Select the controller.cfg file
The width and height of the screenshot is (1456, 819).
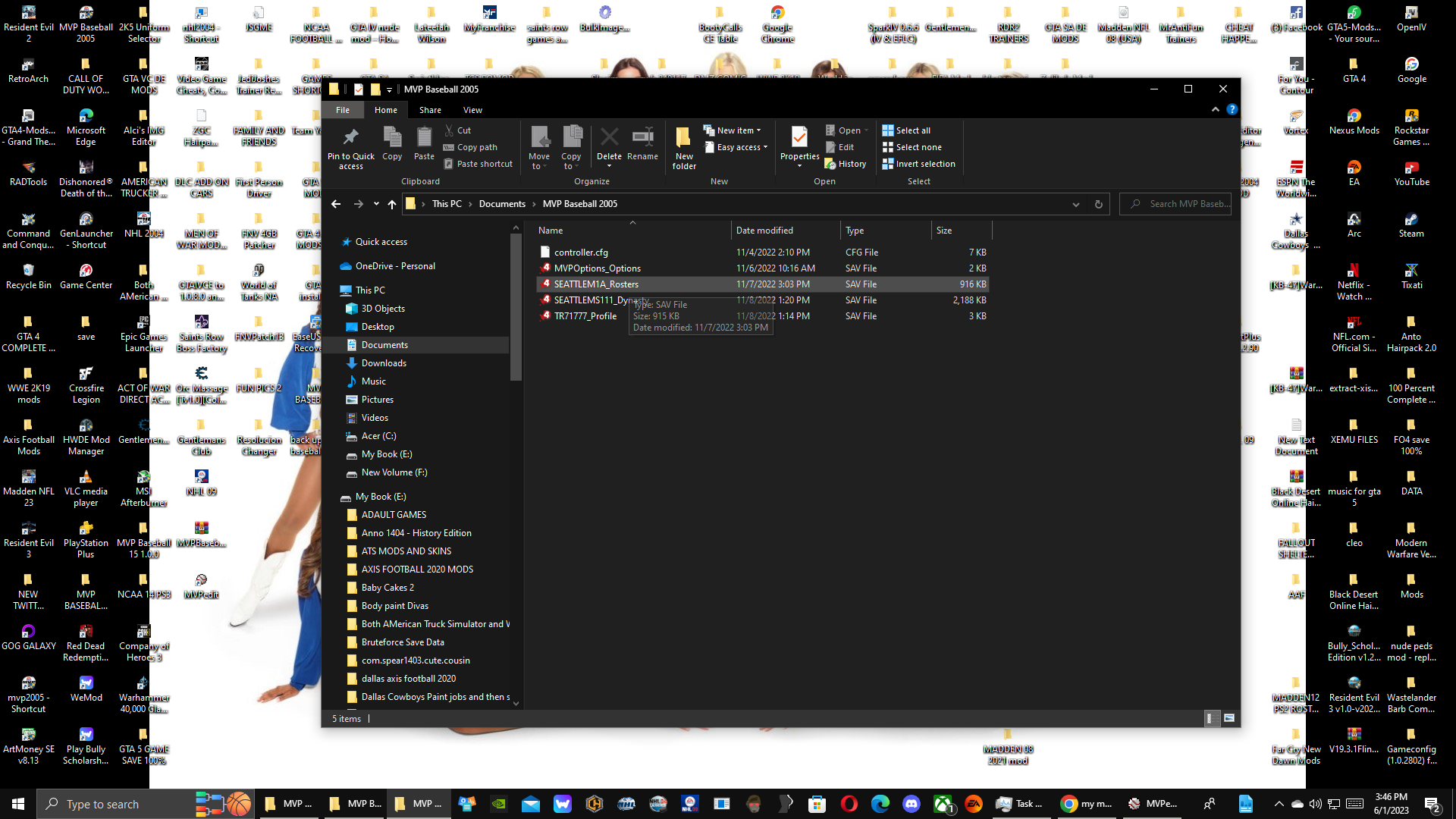(x=762, y=253)
